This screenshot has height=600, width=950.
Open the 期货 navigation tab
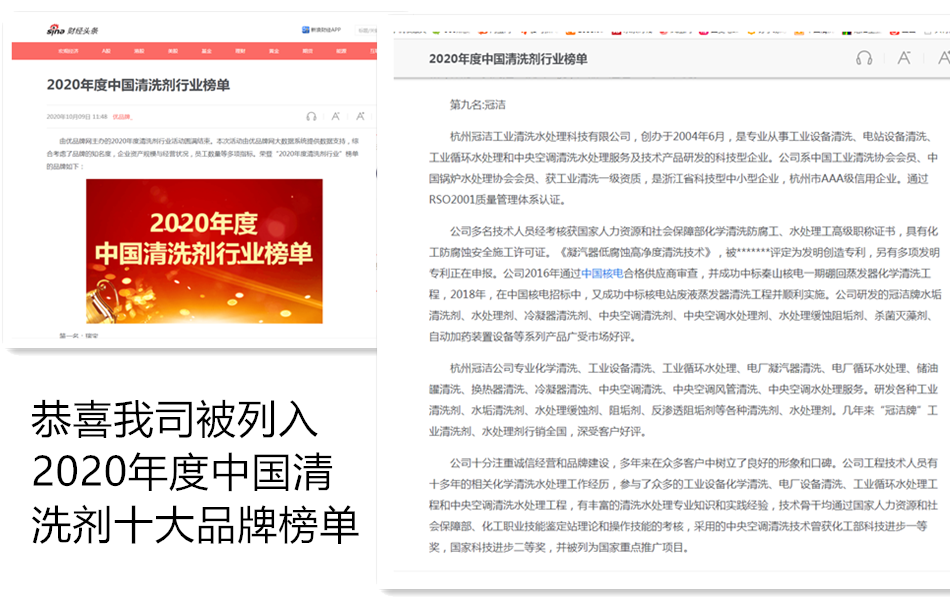tap(308, 50)
